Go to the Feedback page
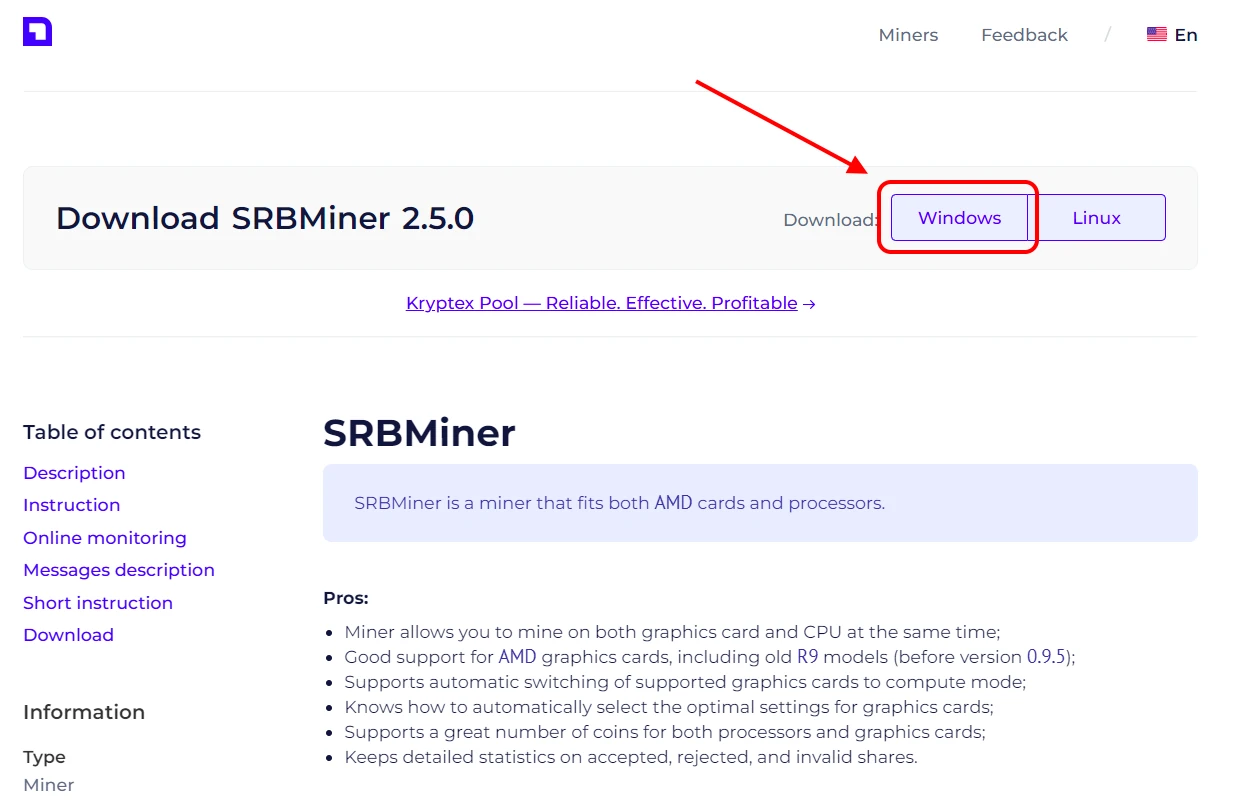The image size is (1238, 806). click(1024, 35)
